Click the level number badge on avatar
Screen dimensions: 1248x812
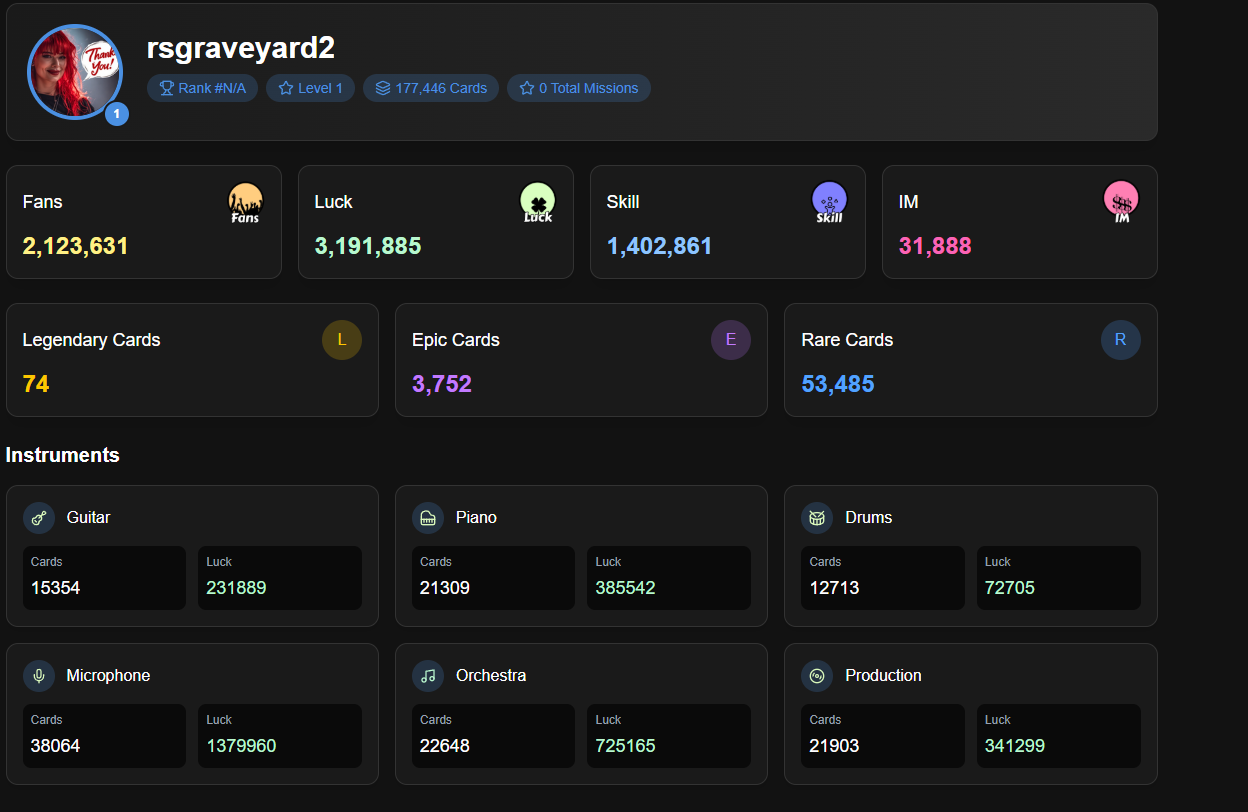tap(116, 114)
